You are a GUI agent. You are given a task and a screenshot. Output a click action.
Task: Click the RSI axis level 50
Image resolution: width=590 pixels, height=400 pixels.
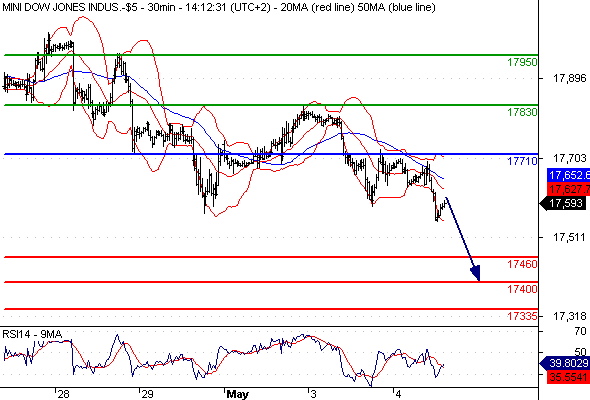click(x=581, y=352)
